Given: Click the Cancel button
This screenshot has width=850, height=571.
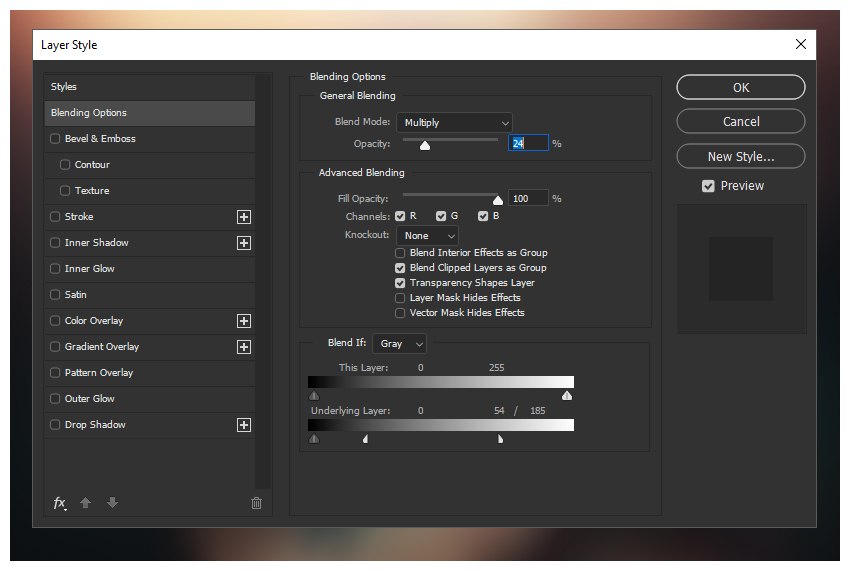Looking at the screenshot, I should 740,121.
